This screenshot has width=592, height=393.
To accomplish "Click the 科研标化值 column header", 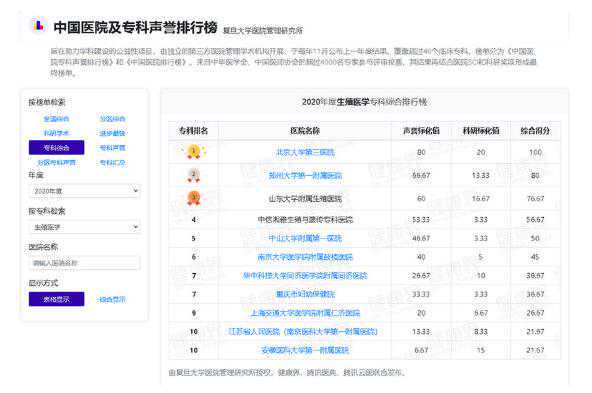I will (481, 131).
